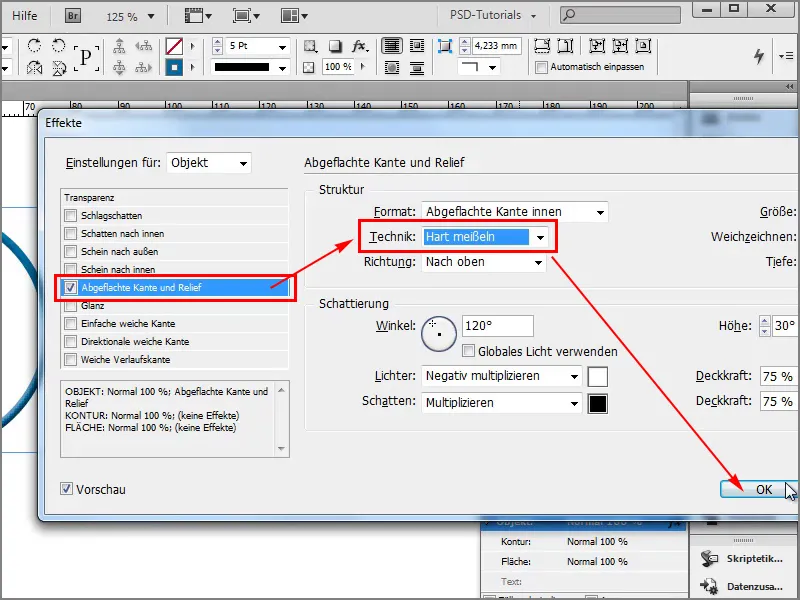800x600 pixels.
Task: Click the lightning Quick Apply icon
Action: coord(758,55)
